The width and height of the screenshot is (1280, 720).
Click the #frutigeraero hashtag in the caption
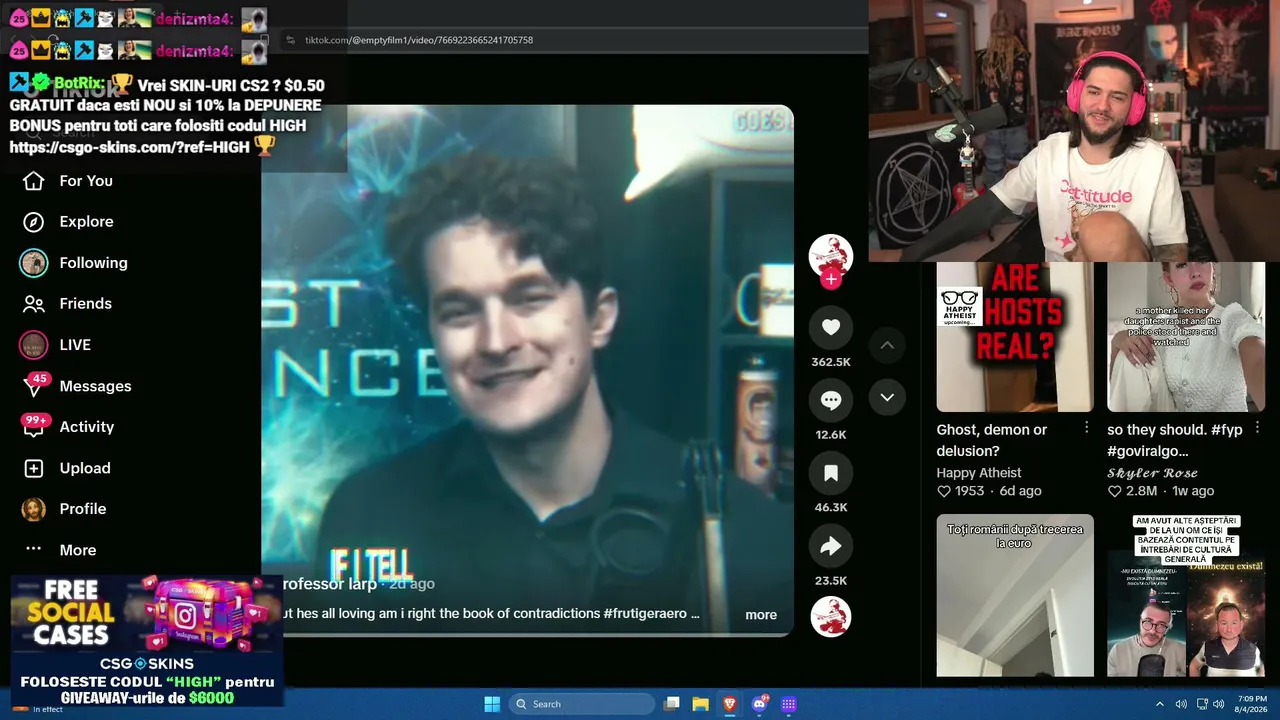[646, 613]
